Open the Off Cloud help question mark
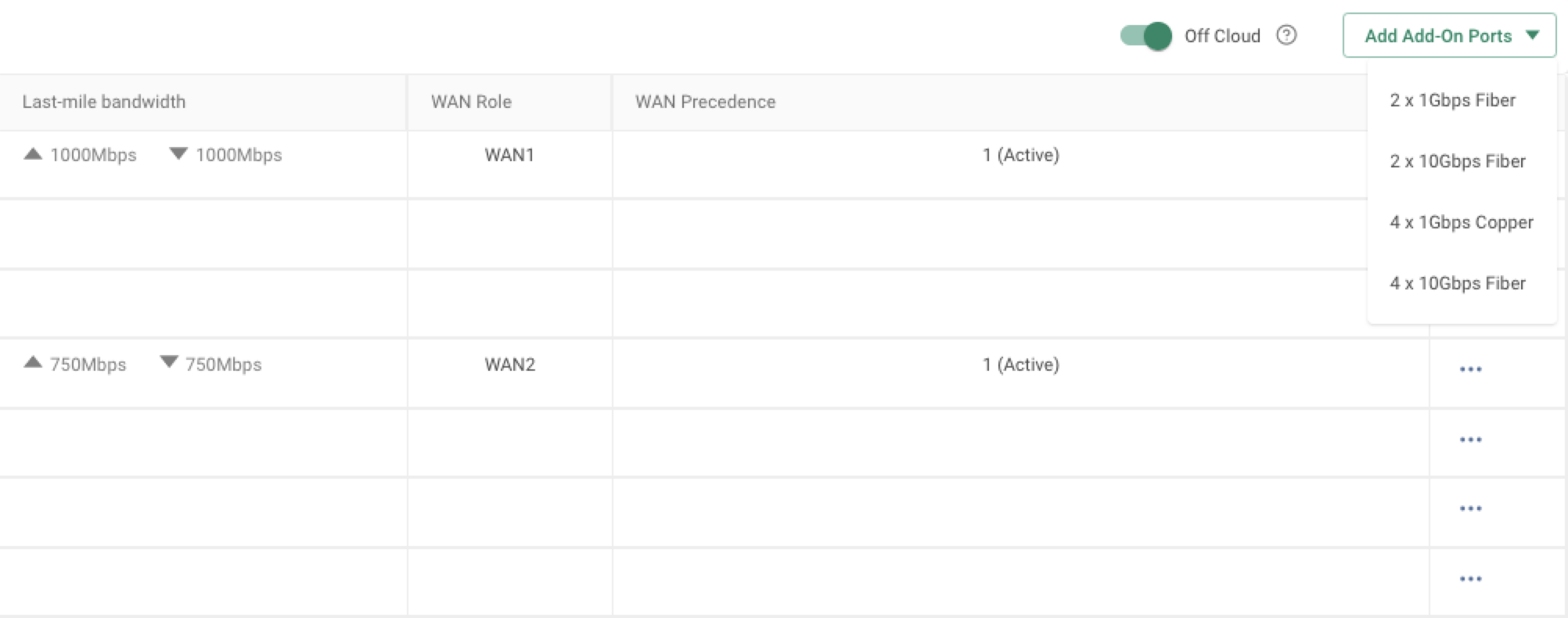Screen dimensions: 1568x618 pos(1286,35)
